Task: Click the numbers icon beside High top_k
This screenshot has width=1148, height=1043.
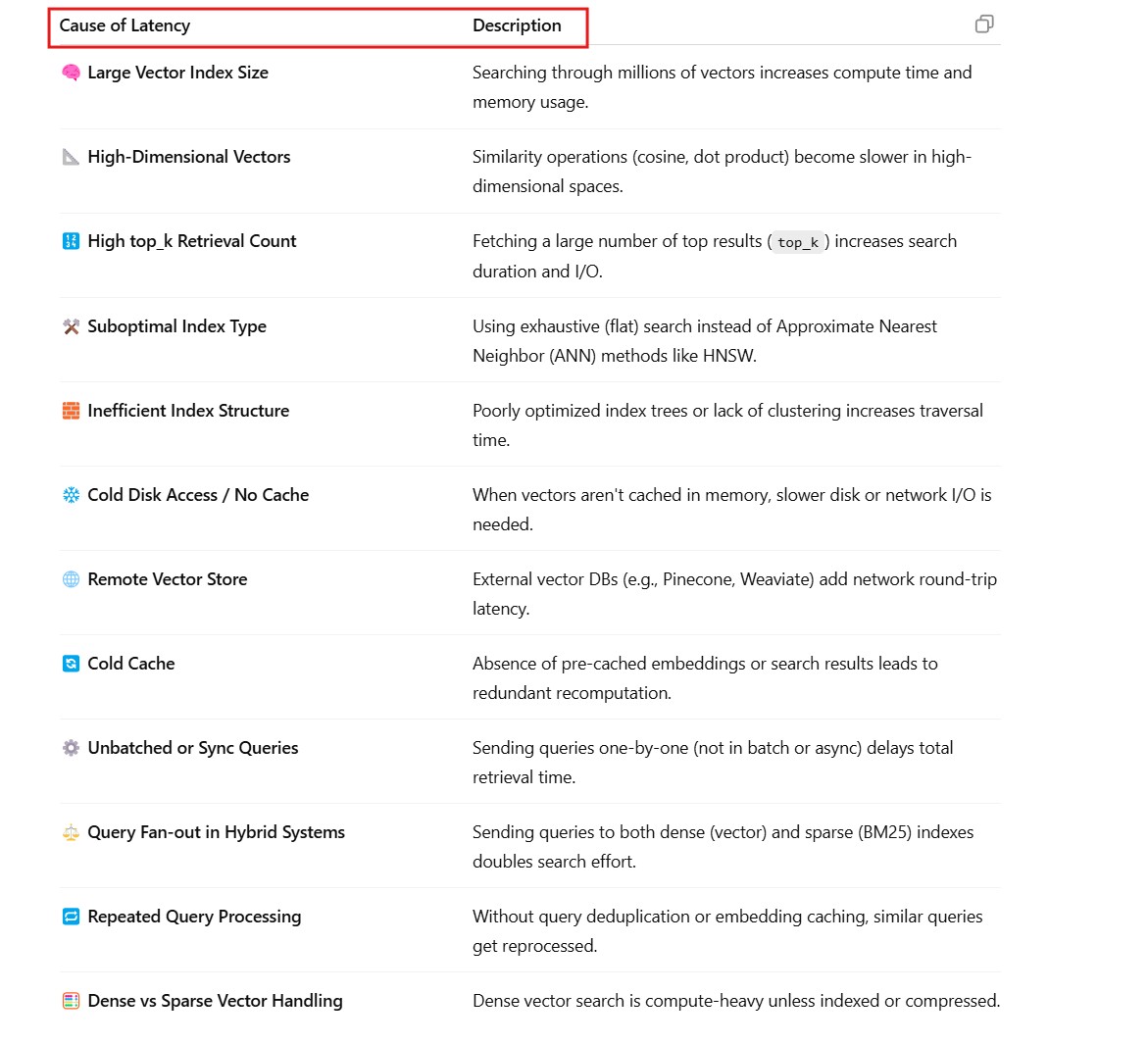Action: click(x=71, y=241)
